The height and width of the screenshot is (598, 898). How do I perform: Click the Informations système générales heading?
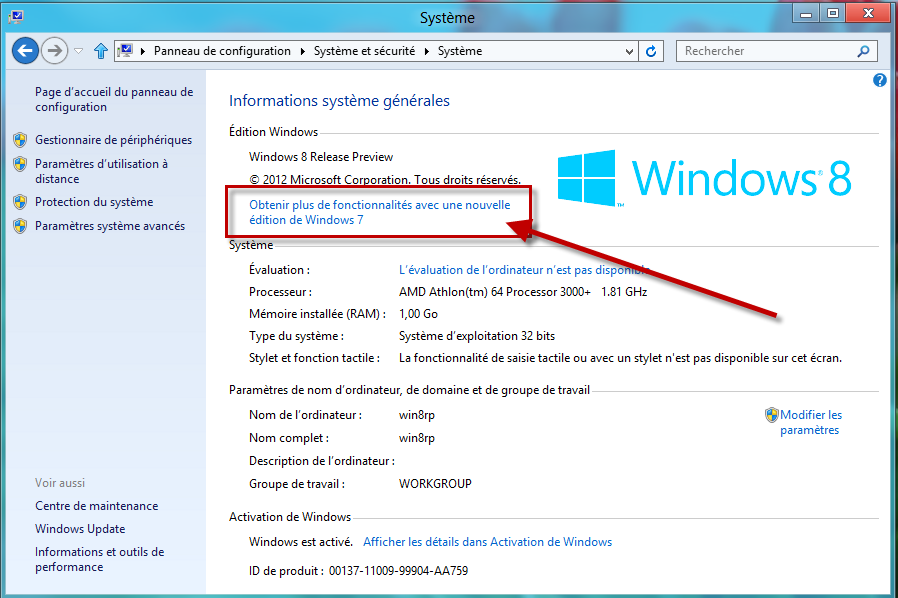point(339,101)
